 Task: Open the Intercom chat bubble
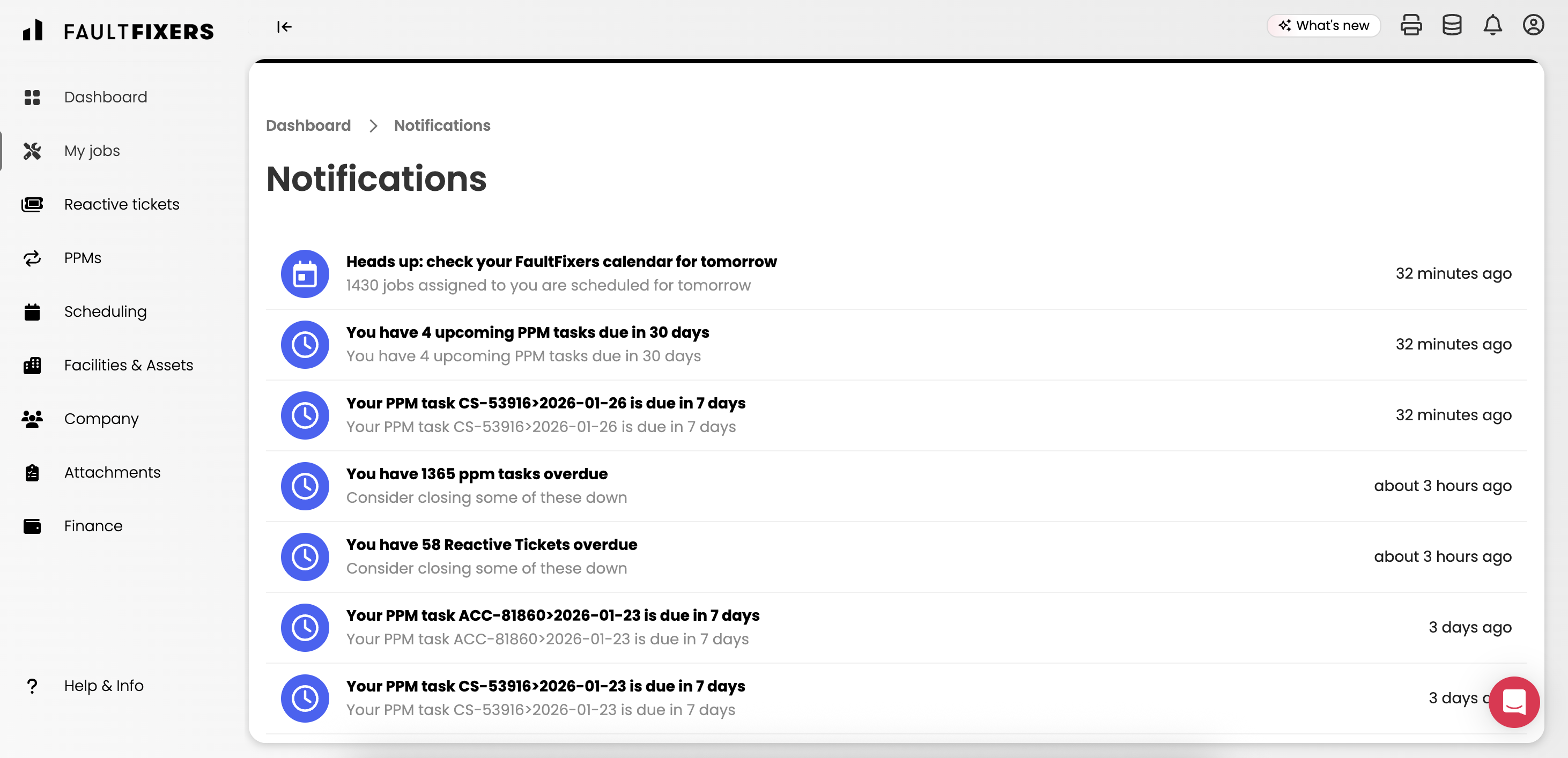1514,702
